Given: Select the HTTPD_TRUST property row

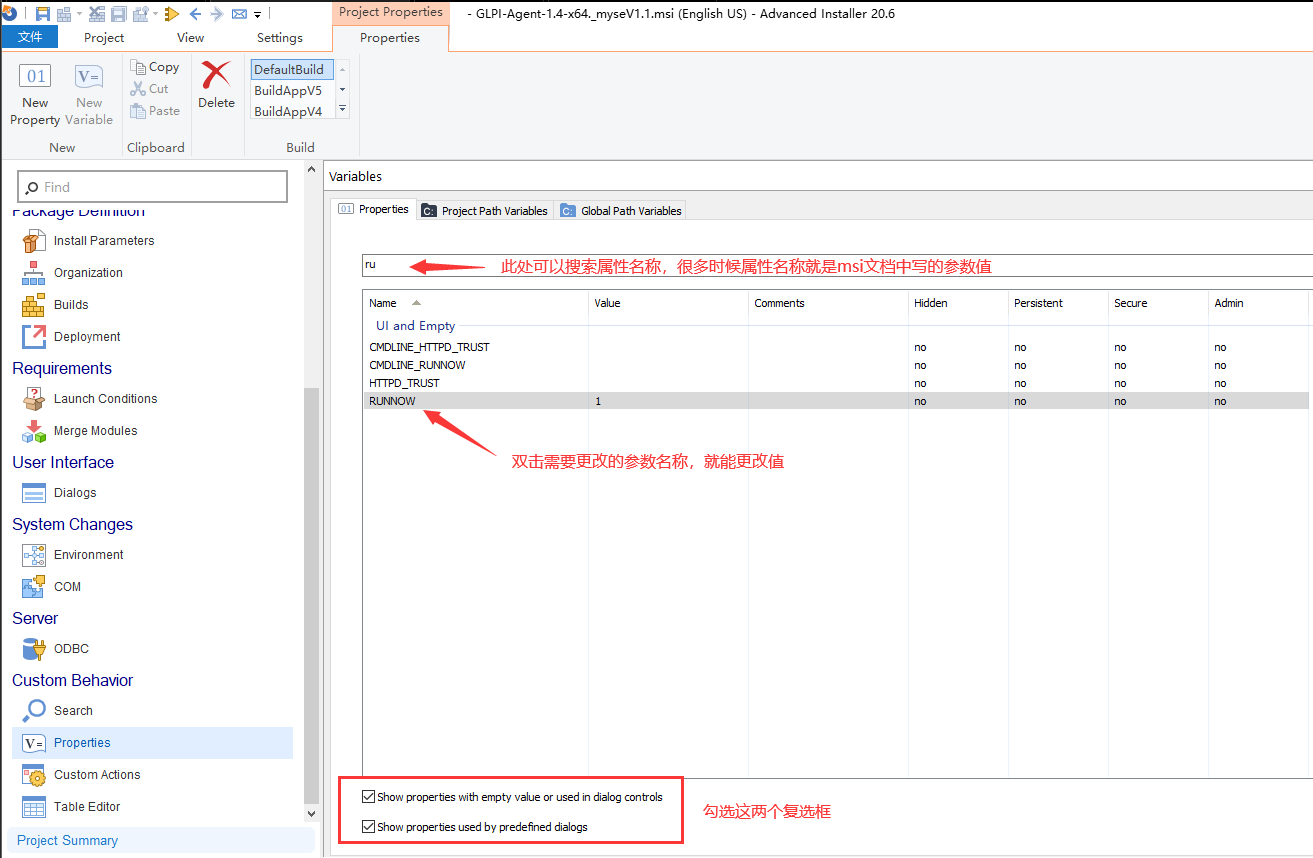Looking at the screenshot, I should [x=836, y=383].
